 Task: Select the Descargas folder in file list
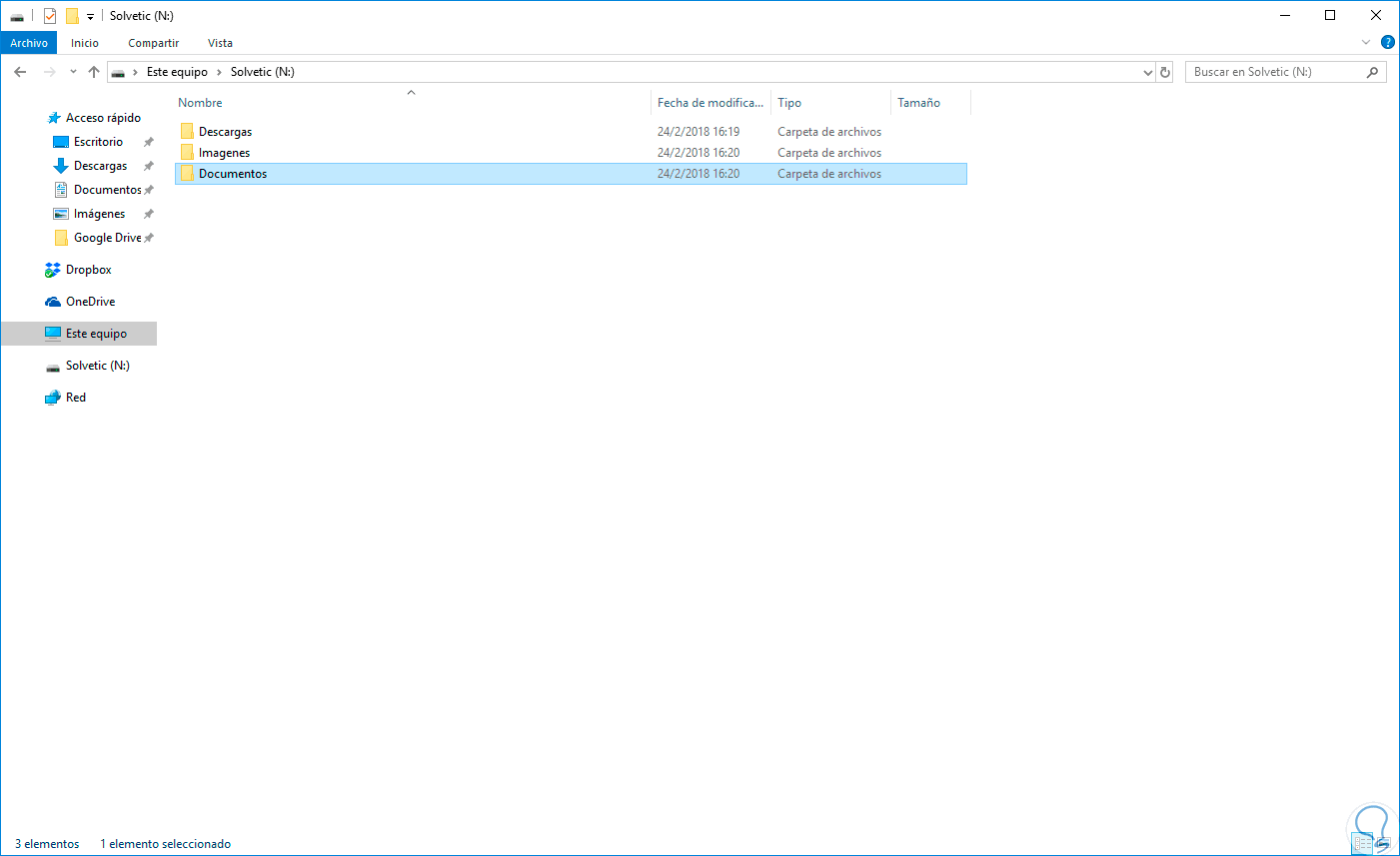[225, 132]
